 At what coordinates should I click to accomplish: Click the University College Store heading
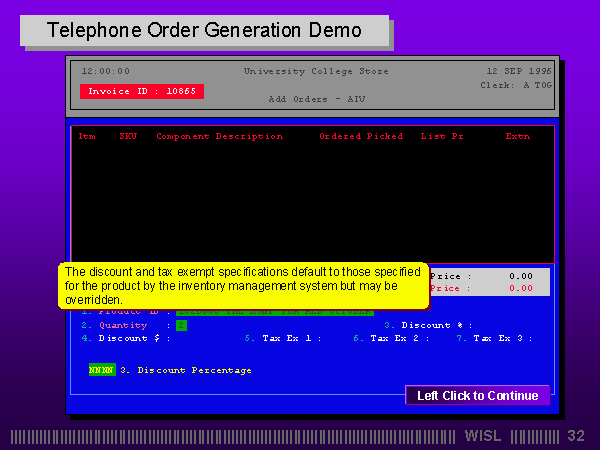click(316, 71)
